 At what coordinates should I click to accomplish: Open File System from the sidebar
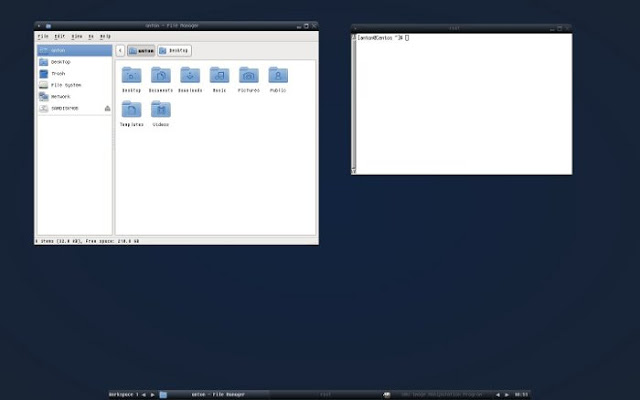click(x=75, y=85)
